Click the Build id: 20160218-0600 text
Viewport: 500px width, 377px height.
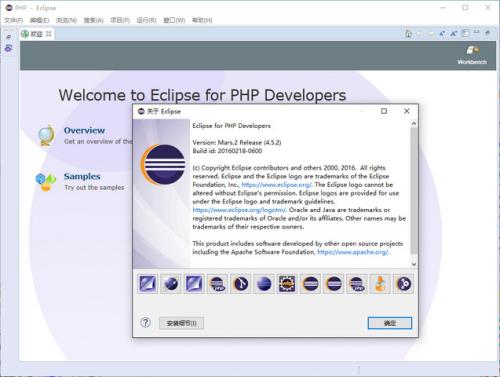[x=227, y=151]
